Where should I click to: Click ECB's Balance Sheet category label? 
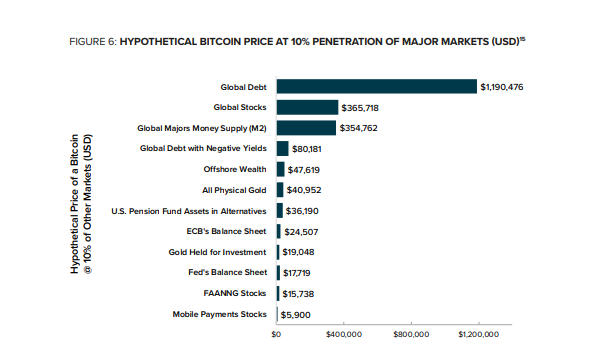[226, 231]
